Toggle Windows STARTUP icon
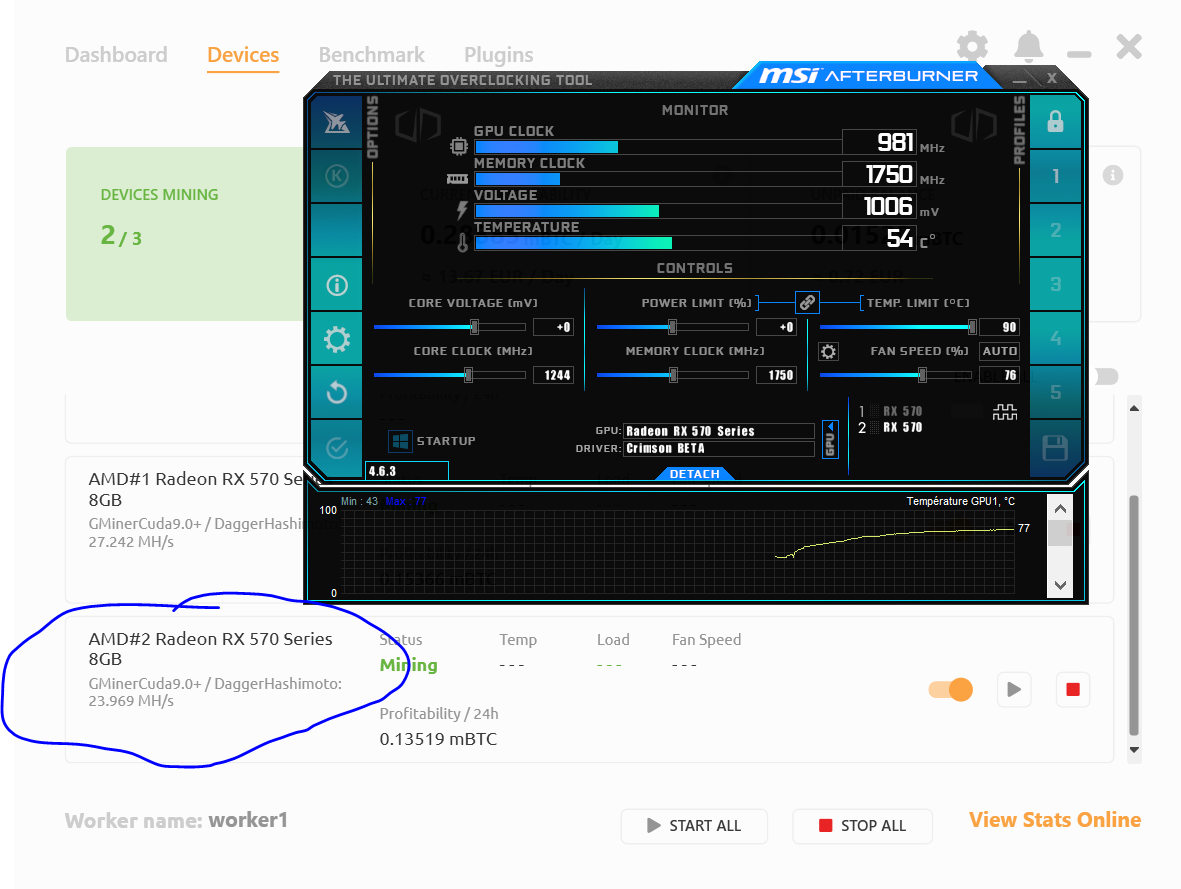This screenshot has width=1181, height=889. (400, 441)
